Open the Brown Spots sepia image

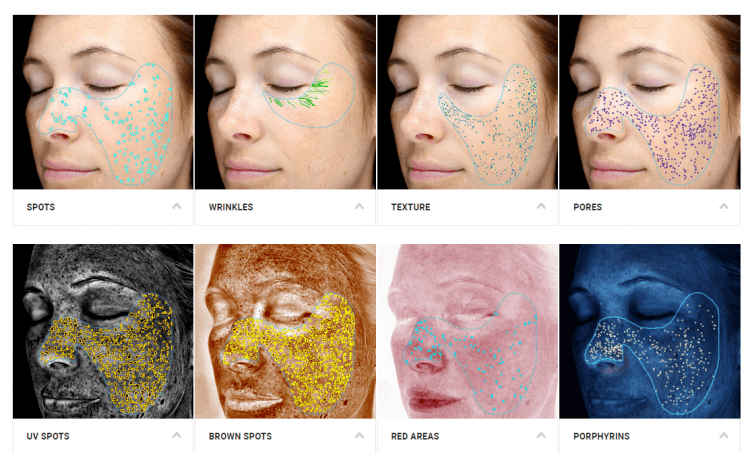click(x=285, y=331)
